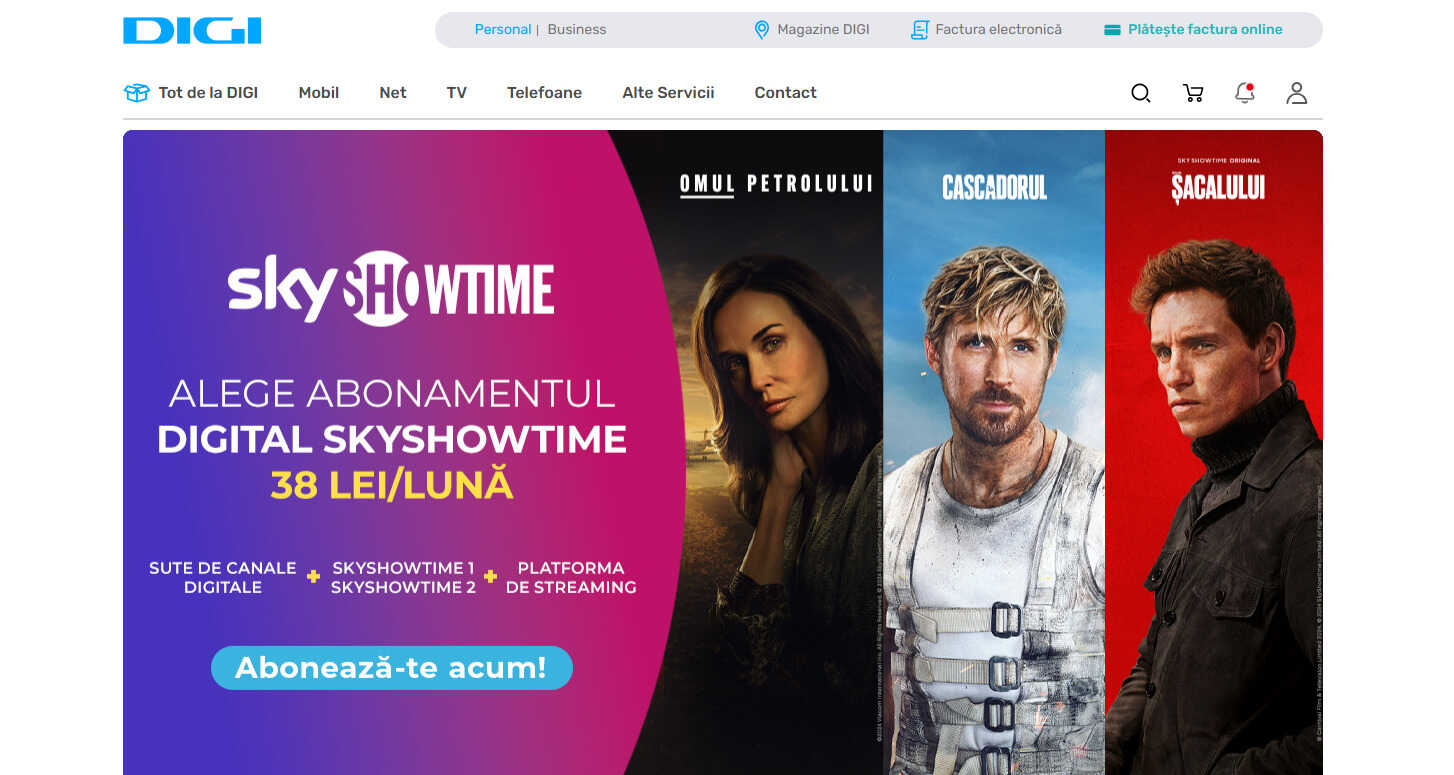This screenshot has height=775, width=1454.
Task: Open the shopping cart icon
Action: pyautogui.click(x=1193, y=93)
